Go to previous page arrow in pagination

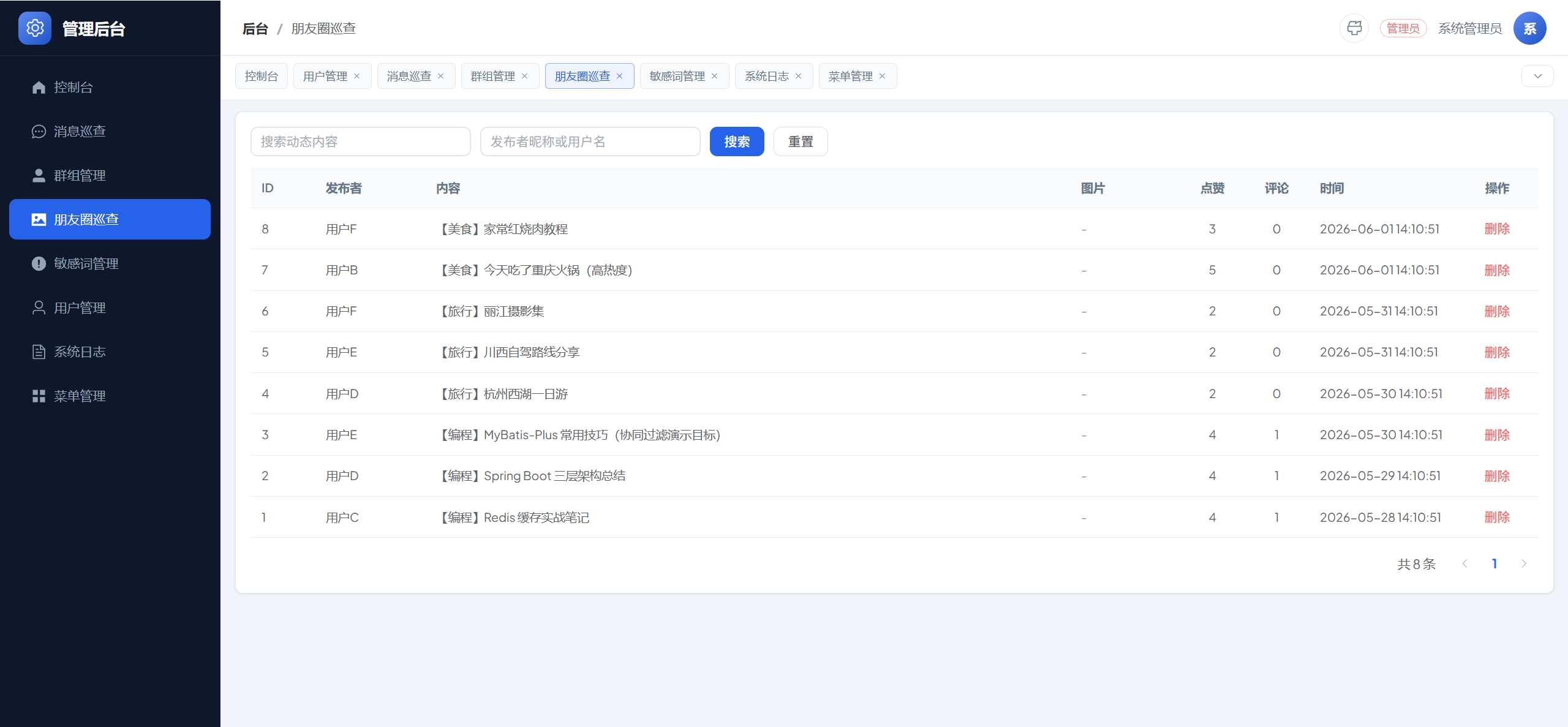[1465, 563]
